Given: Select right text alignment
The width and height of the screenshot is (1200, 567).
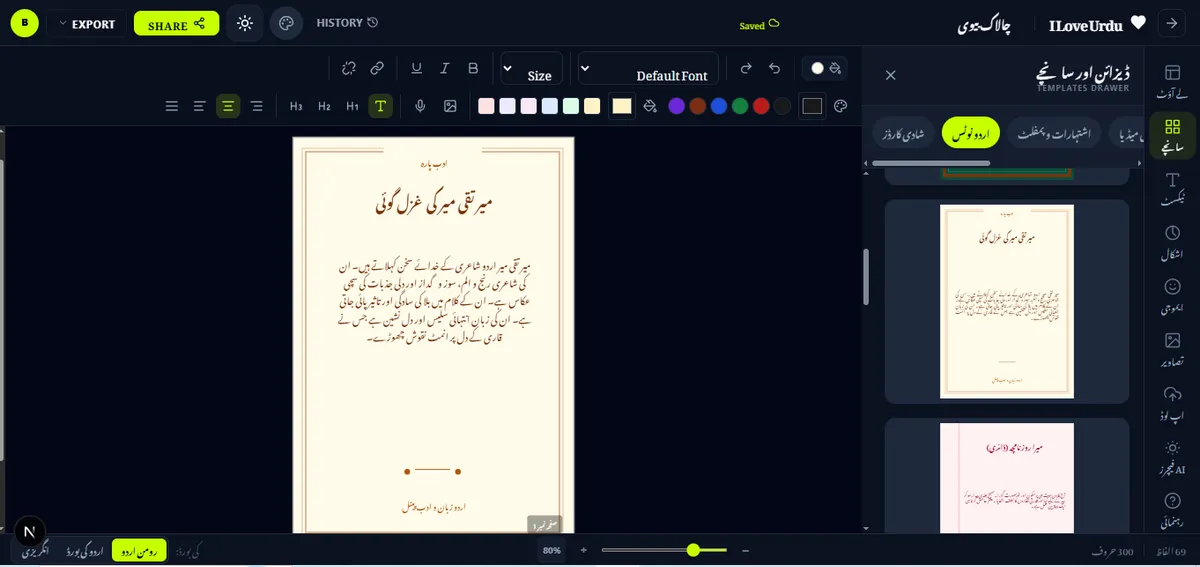Looking at the screenshot, I should 256,106.
